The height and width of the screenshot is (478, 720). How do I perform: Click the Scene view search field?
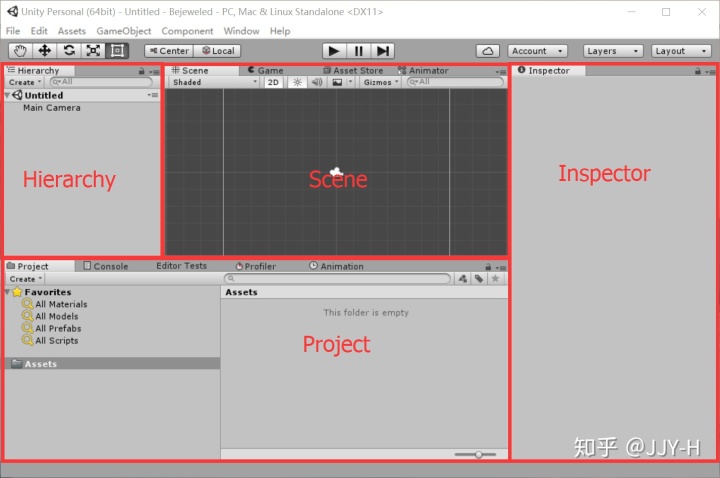click(x=455, y=82)
